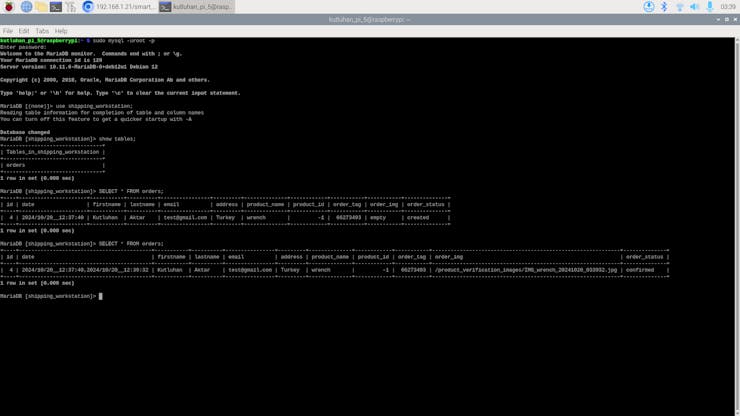Image resolution: width=740 pixels, height=416 pixels.
Task: Maximize the terminal window
Action: coord(727,19)
